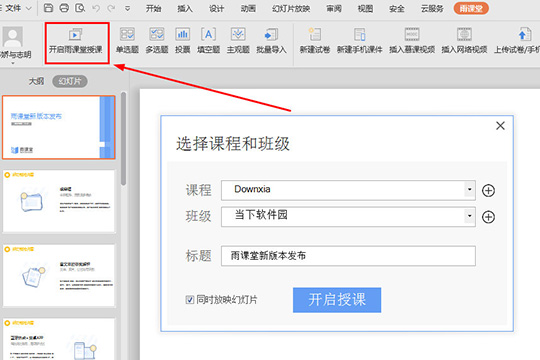
Task: Open the print preview icon
Action: click(80, 8)
